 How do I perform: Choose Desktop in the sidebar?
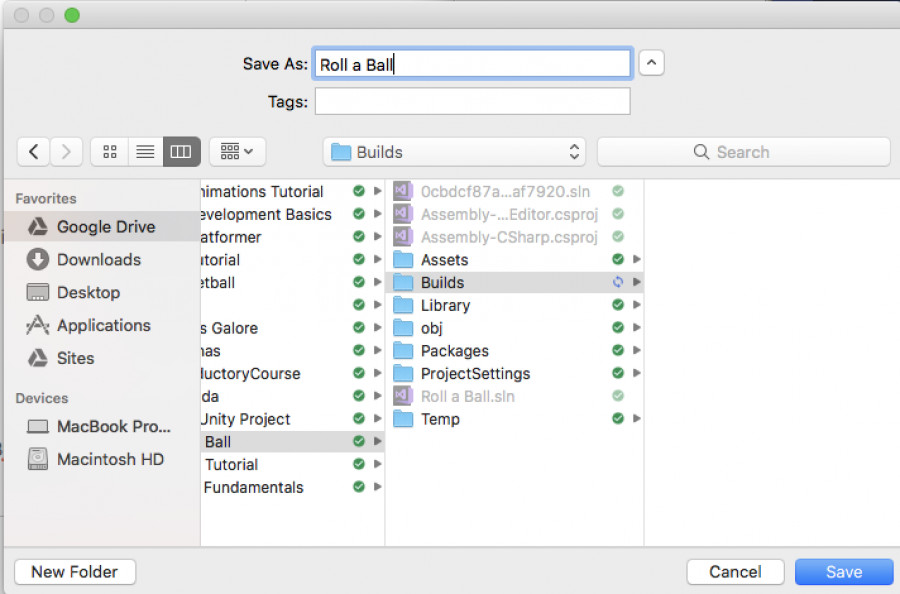tap(88, 293)
